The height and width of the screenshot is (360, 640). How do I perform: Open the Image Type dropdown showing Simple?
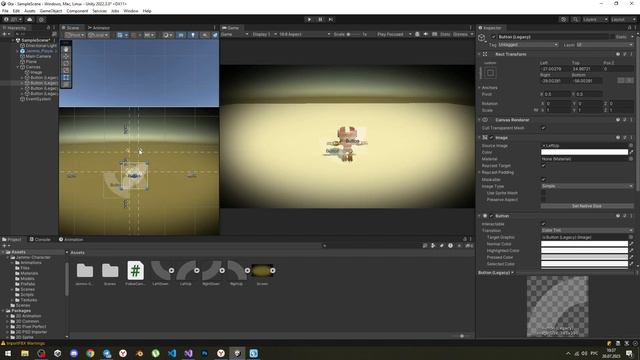[587, 186]
